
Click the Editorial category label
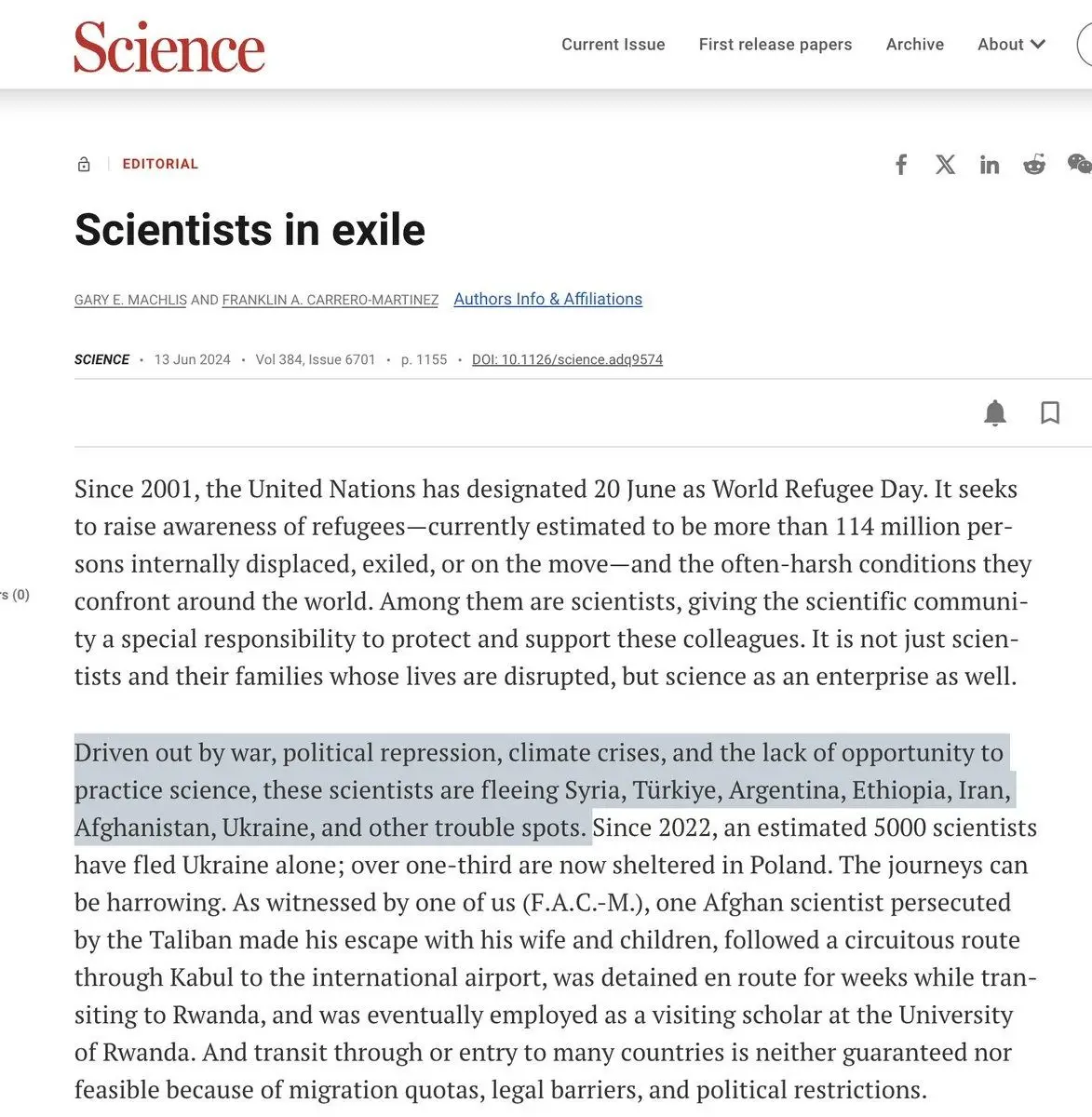pos(160,164)
